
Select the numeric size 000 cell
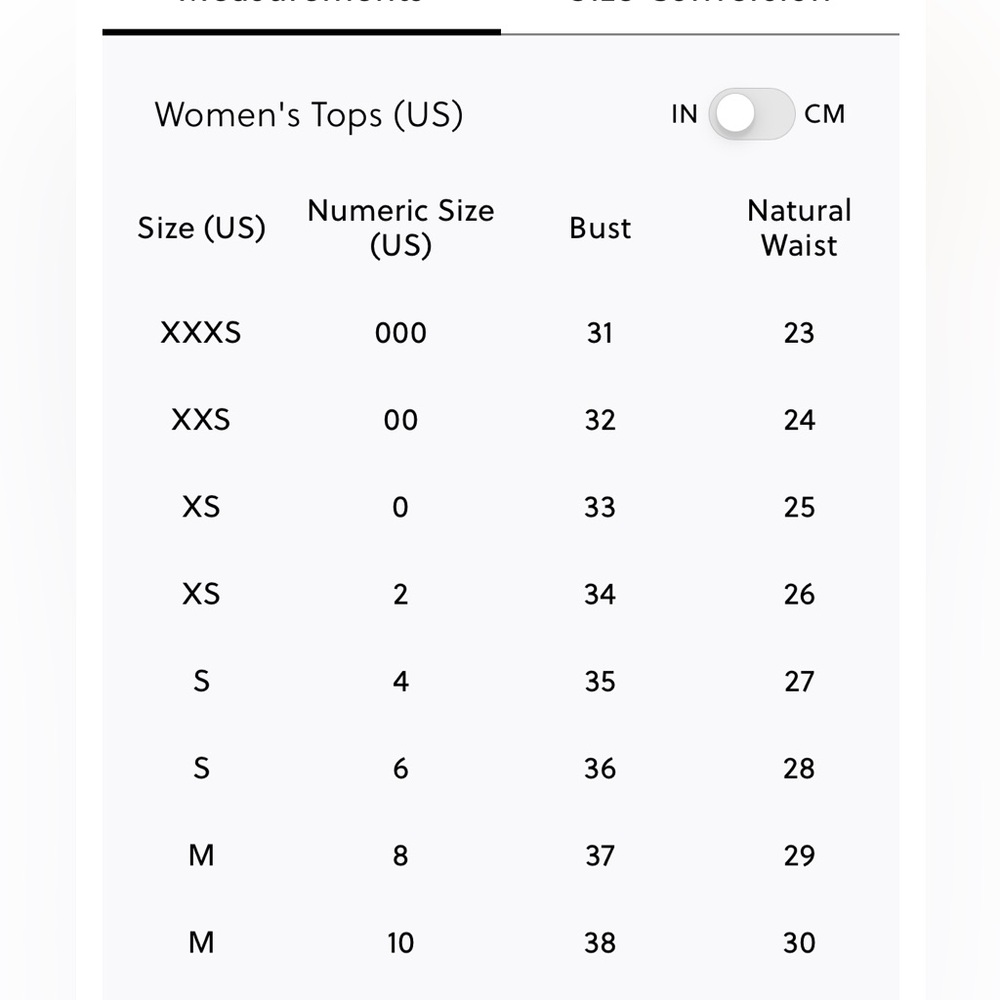pyautogui.click(x=400, y=333)
